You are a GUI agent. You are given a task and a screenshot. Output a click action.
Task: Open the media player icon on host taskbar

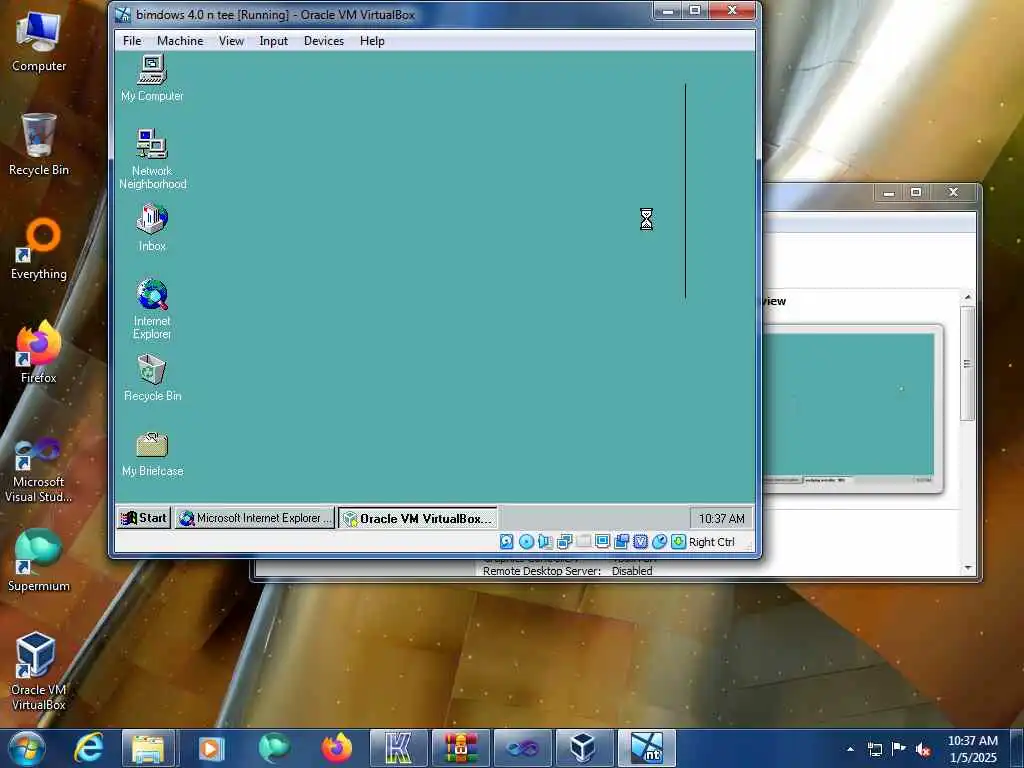click(211, 748)
